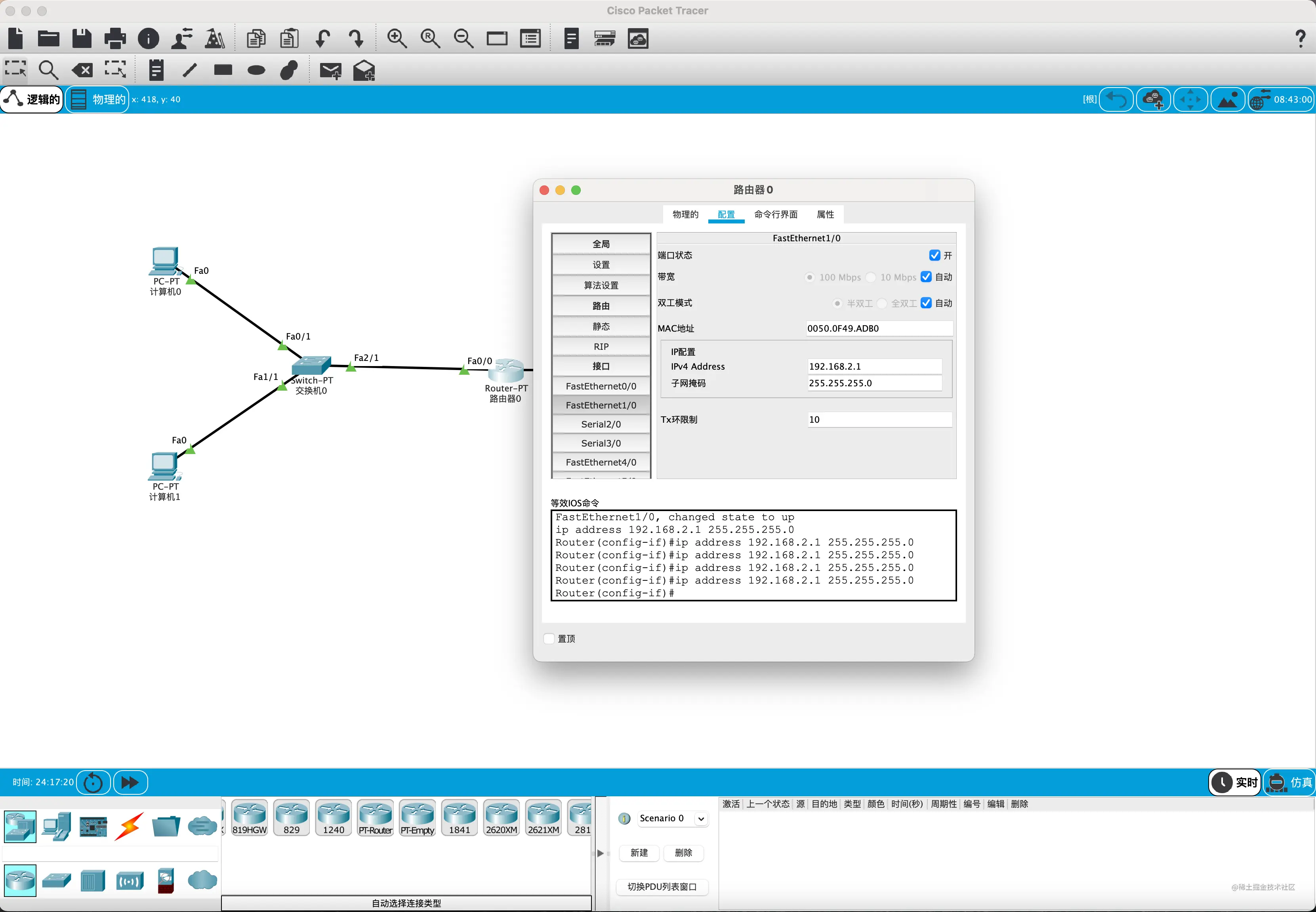This screenshot has width=1316, height=912.
Task: Click the 新建 scenario button
Action: click(639, 853)
